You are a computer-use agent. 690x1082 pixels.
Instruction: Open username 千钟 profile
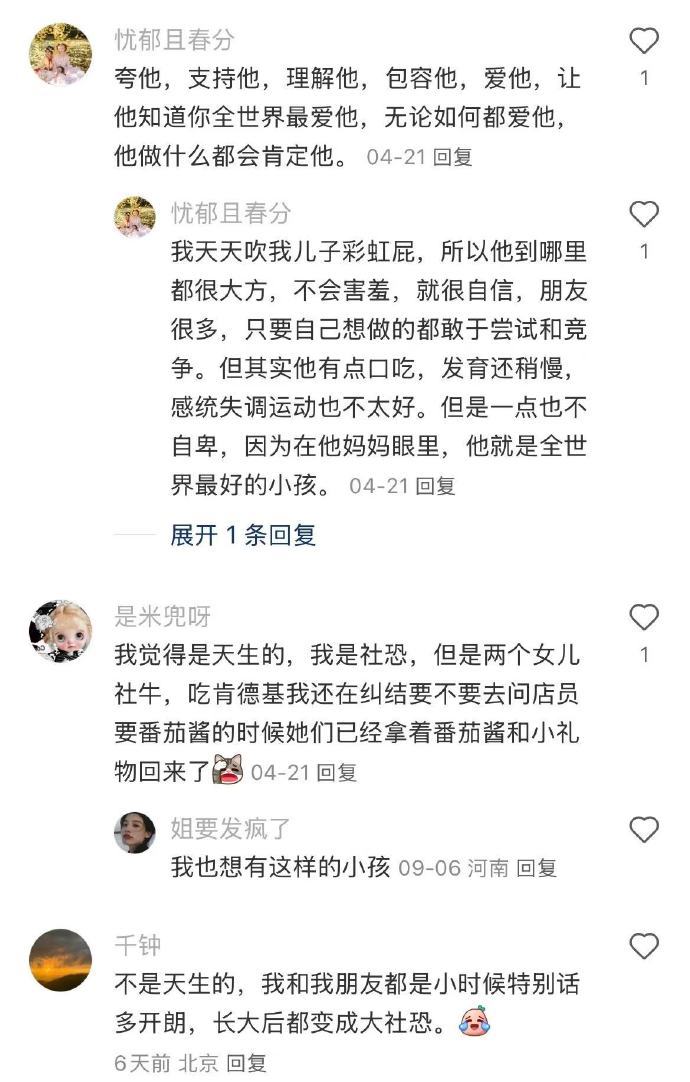pos(138,945)
